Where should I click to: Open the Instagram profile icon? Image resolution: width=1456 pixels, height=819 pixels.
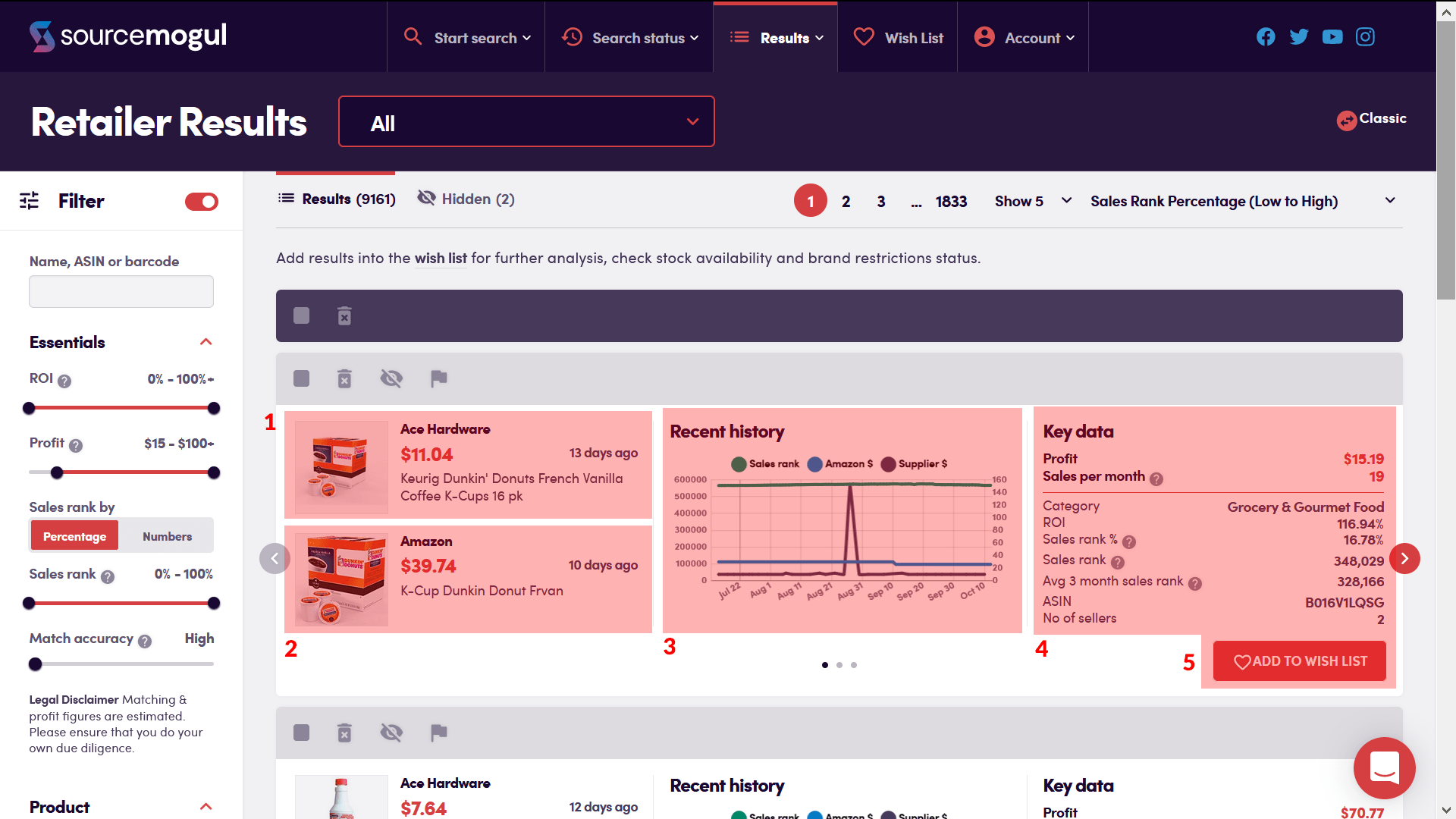pos(1366,37)
